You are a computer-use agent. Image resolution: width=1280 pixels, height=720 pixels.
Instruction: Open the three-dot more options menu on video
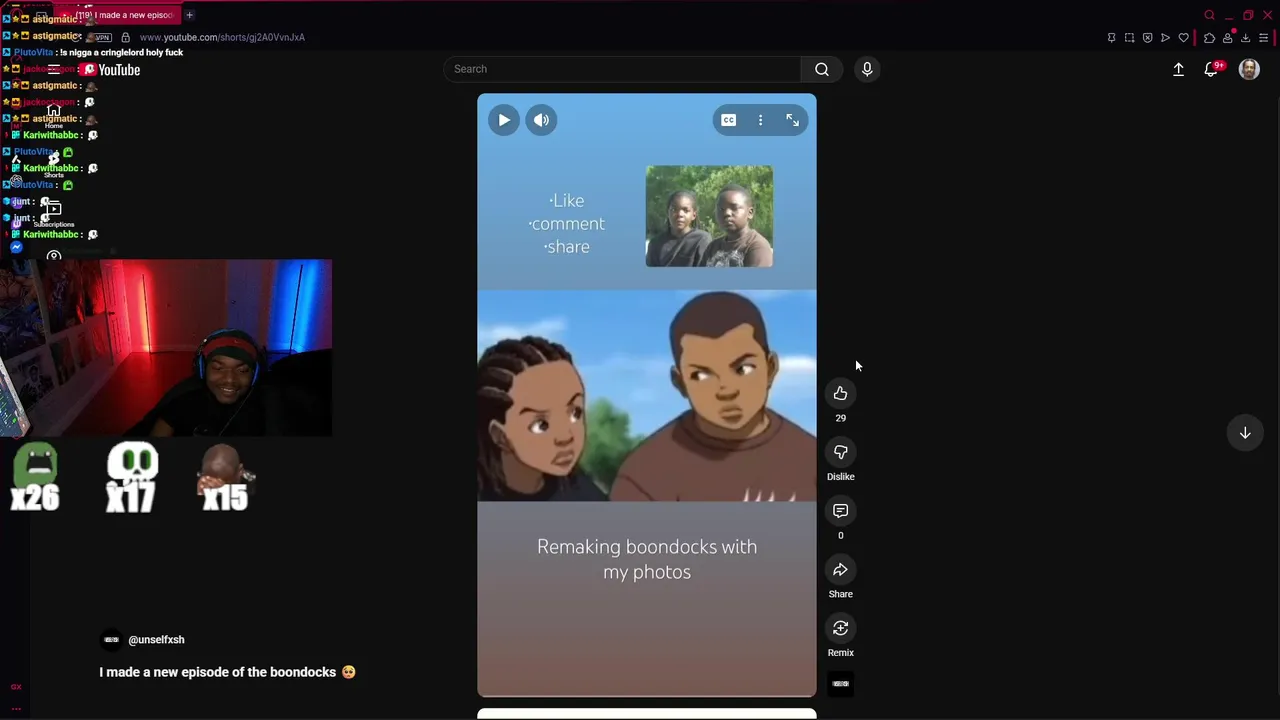(x=760, y=120)
